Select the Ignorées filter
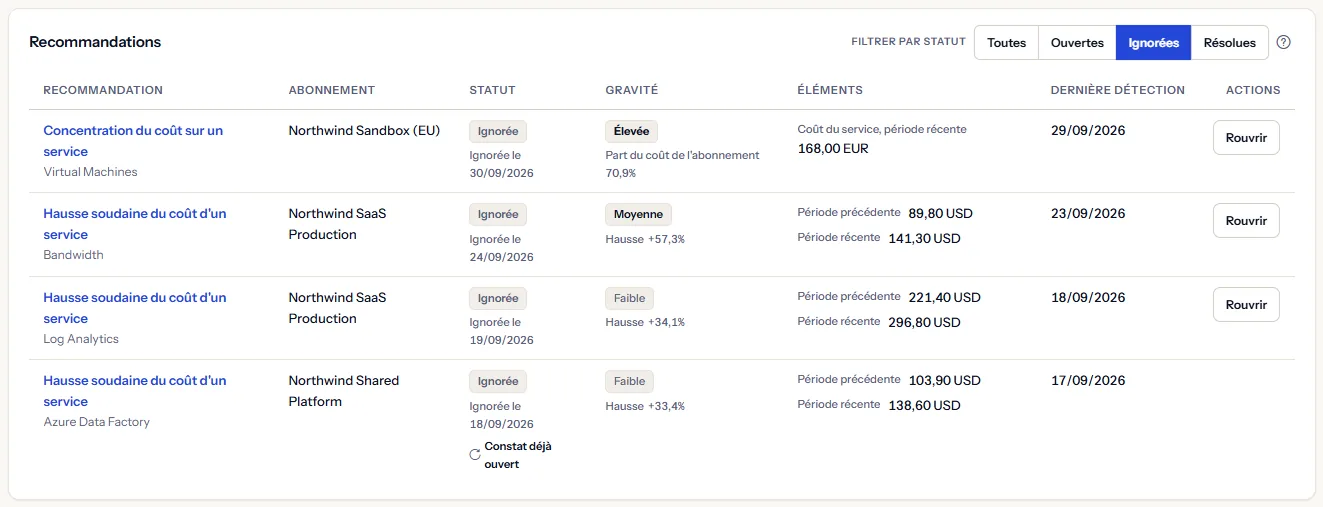Viewport: 1323px width, 507px height. point(1153,43)
